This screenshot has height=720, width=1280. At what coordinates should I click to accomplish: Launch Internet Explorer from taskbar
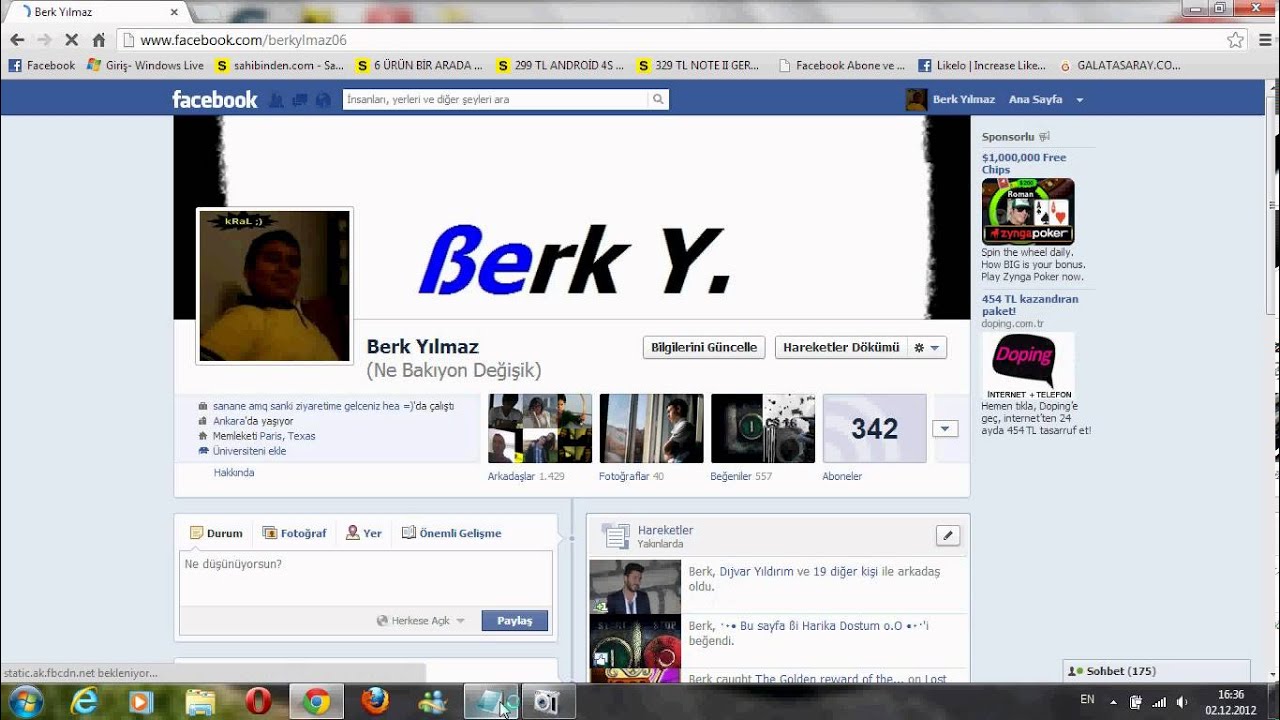tap(85, 702)
